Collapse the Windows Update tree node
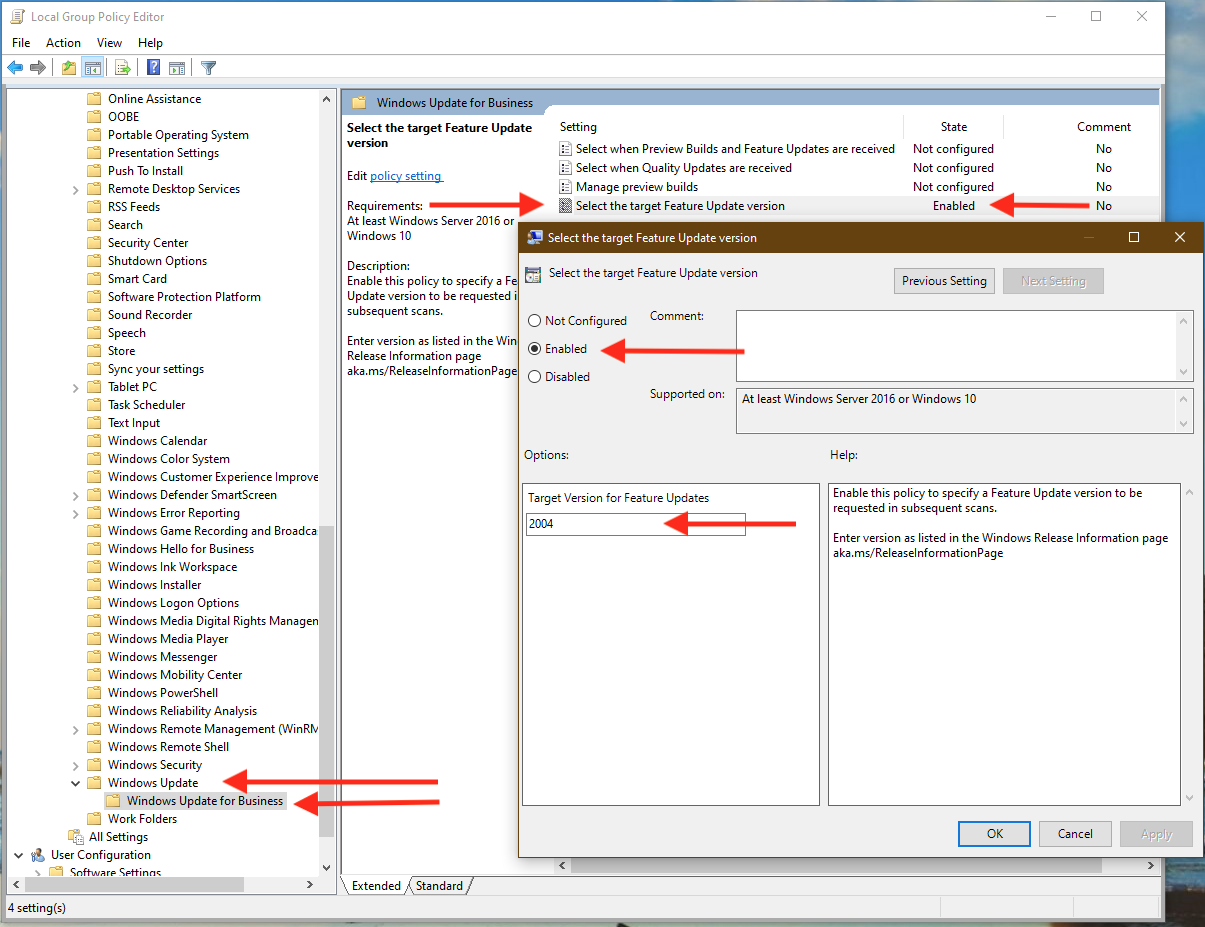The height and width of the screenshot is (927, 1205). point(76,783)
